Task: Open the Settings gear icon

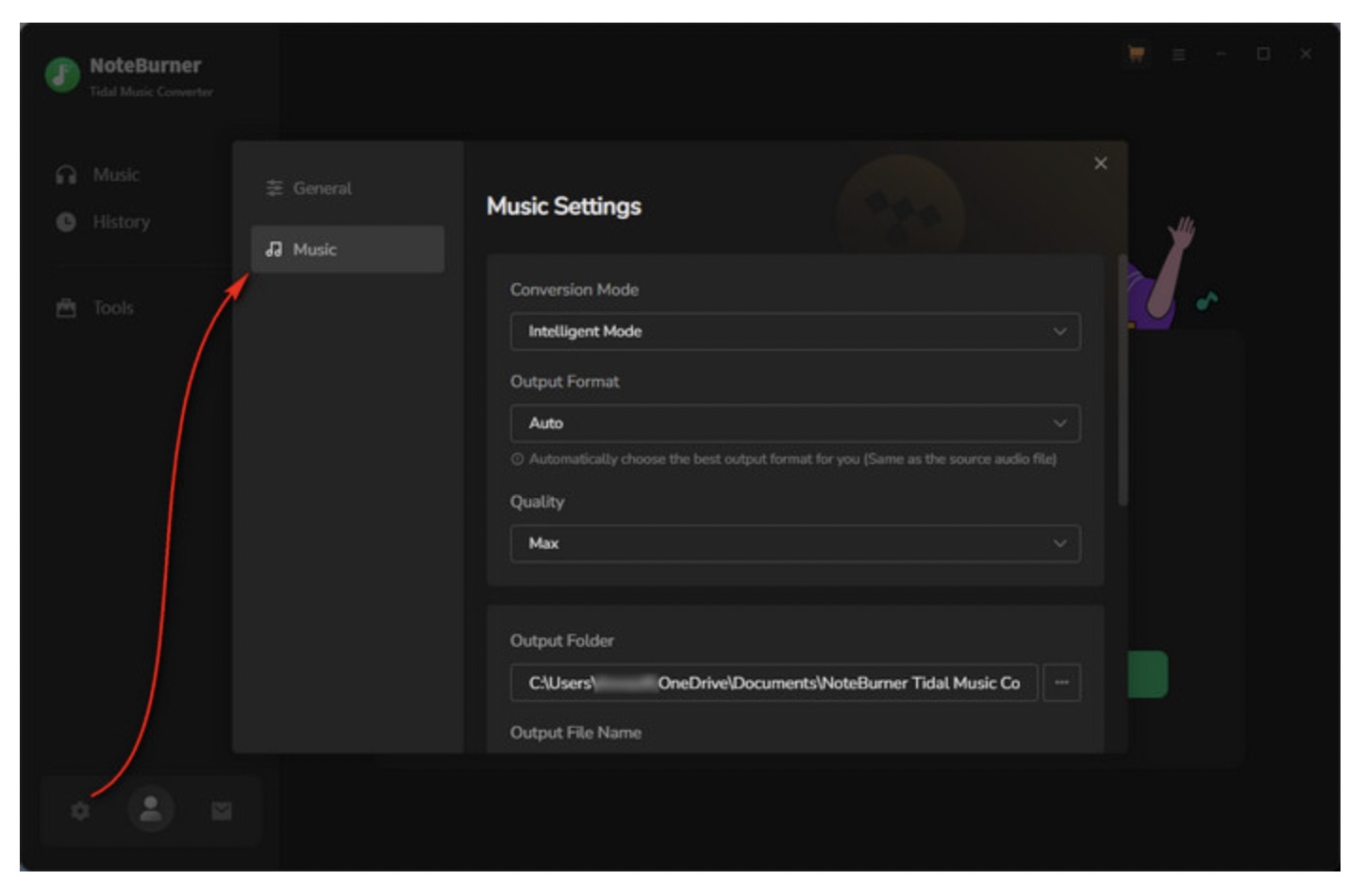Action: [x=80, y=811]
